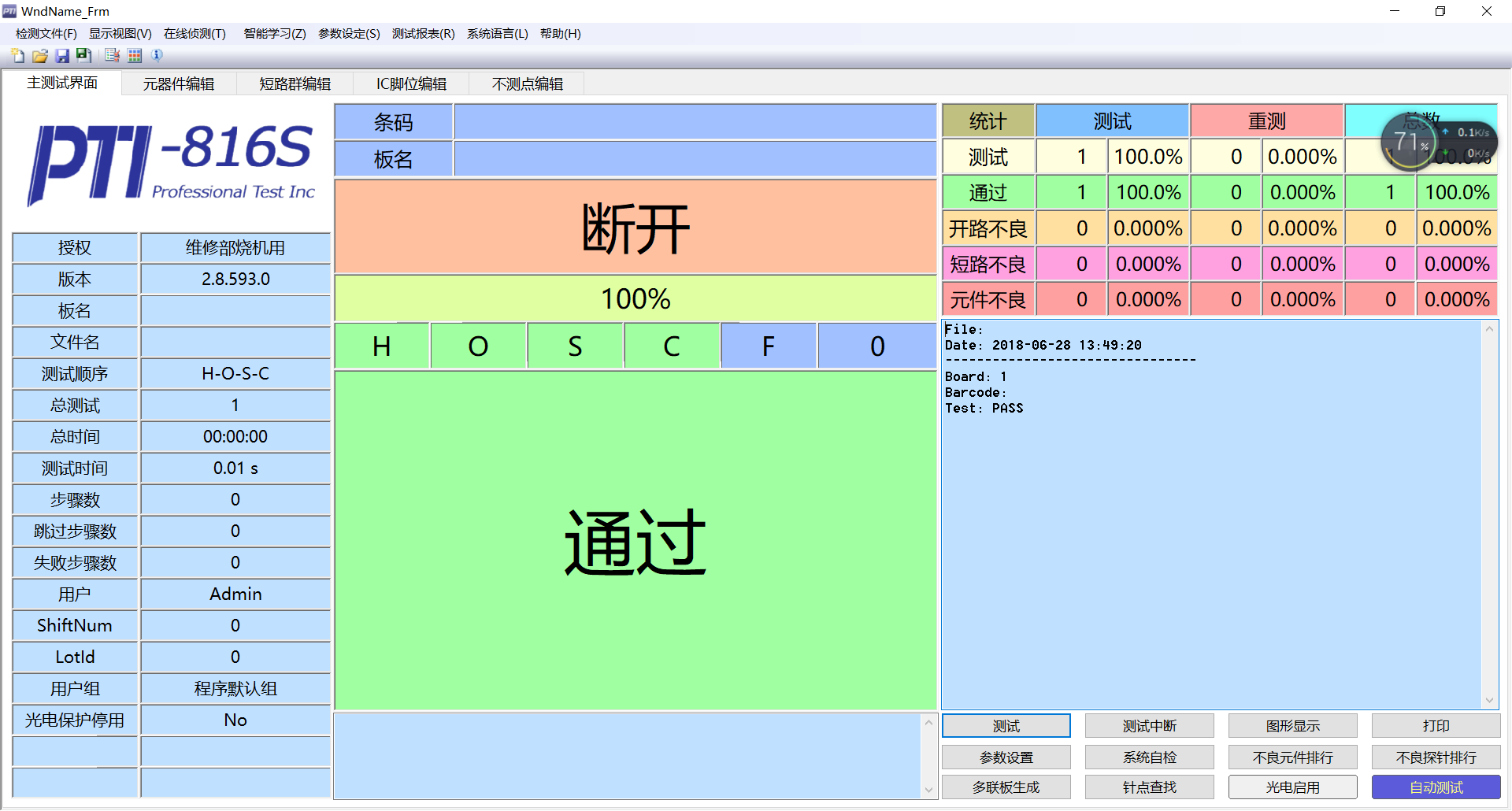
Task: Open 不良元件排行 button
Action: (x=1293, y=757)
